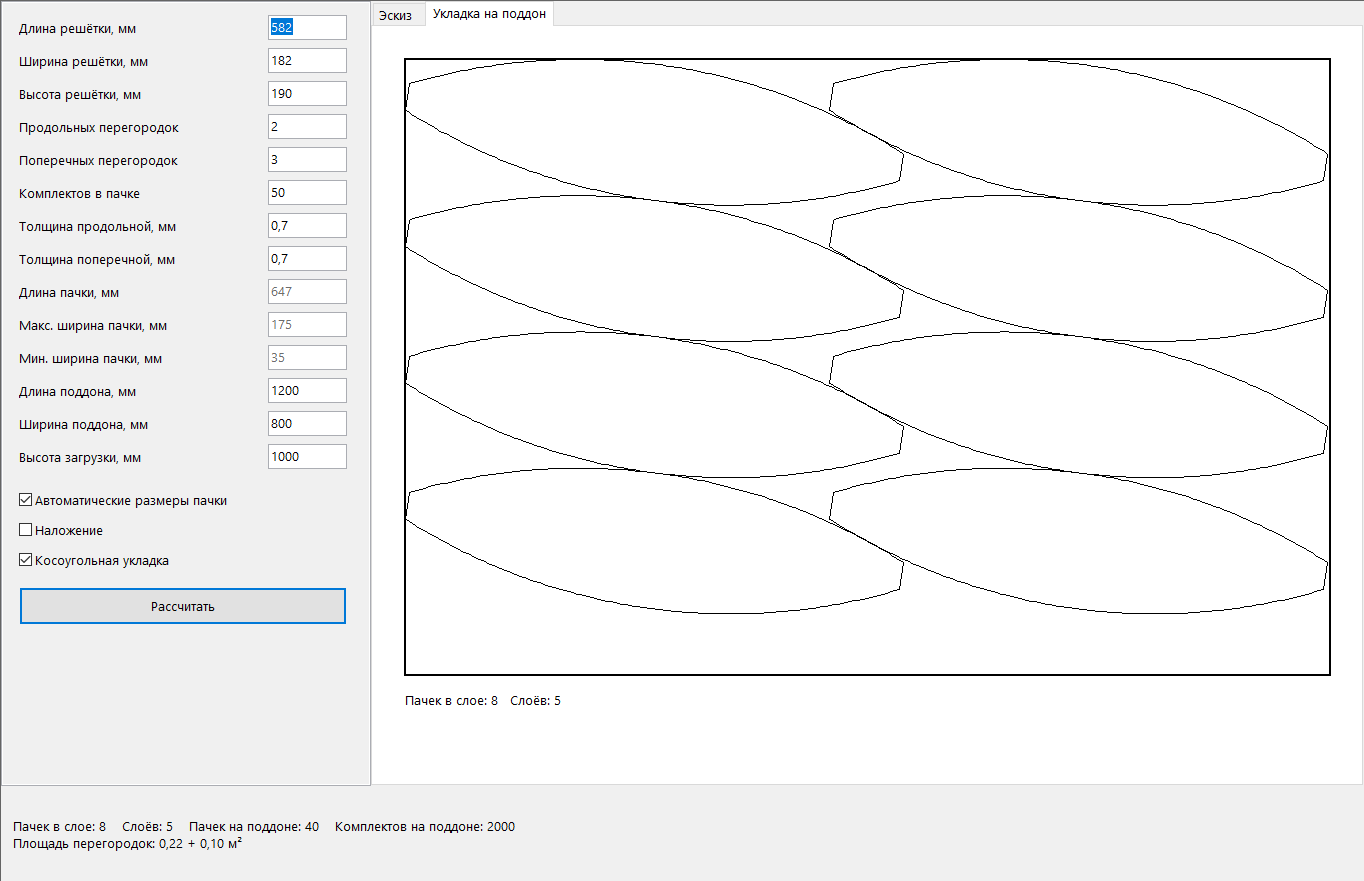Click the 'Слоёв: 5' text under the drawing
This screenshot has height=881, width=1364.
tap(535, 701)
